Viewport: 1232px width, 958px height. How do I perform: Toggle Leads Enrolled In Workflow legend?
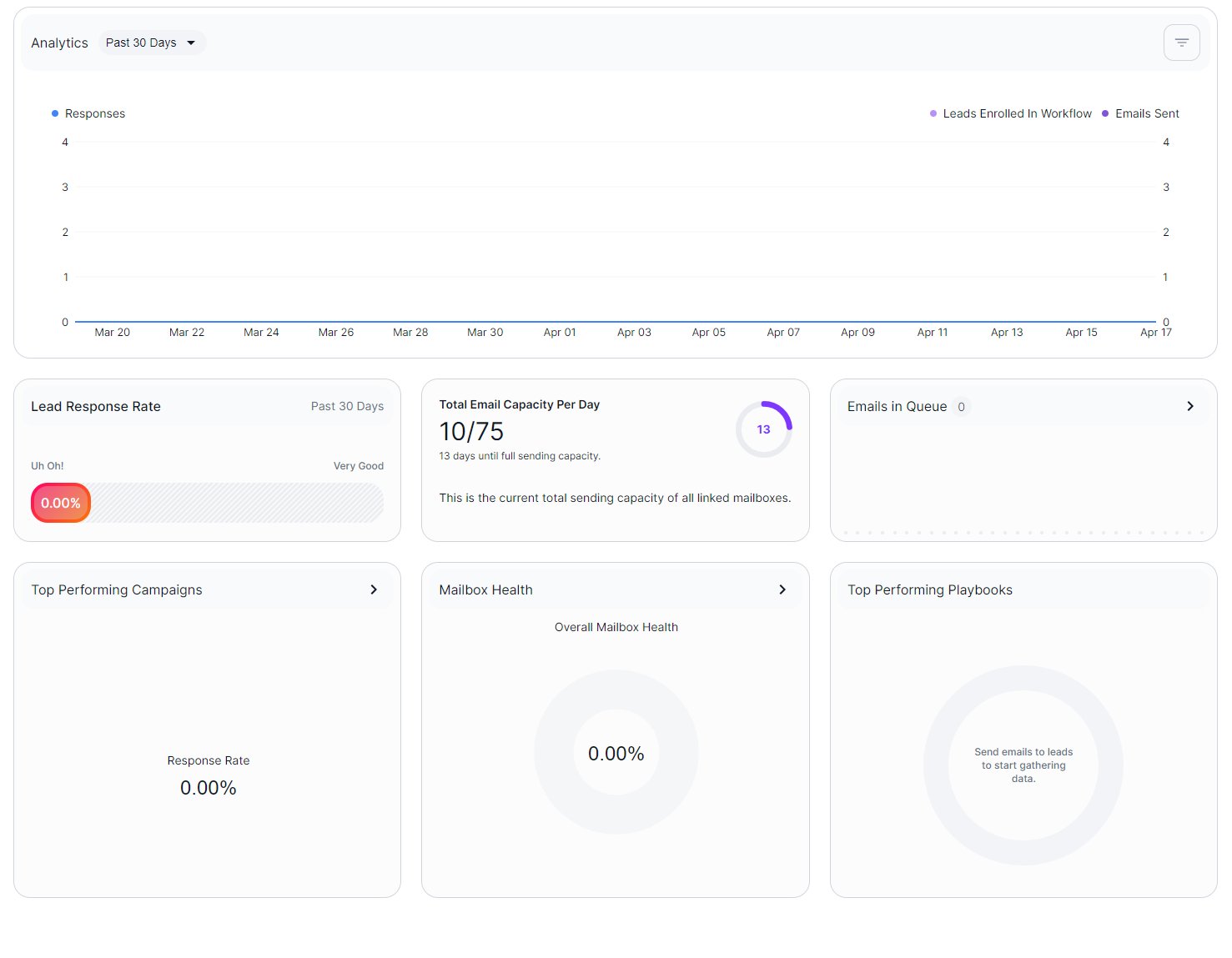pos(1010,113)
